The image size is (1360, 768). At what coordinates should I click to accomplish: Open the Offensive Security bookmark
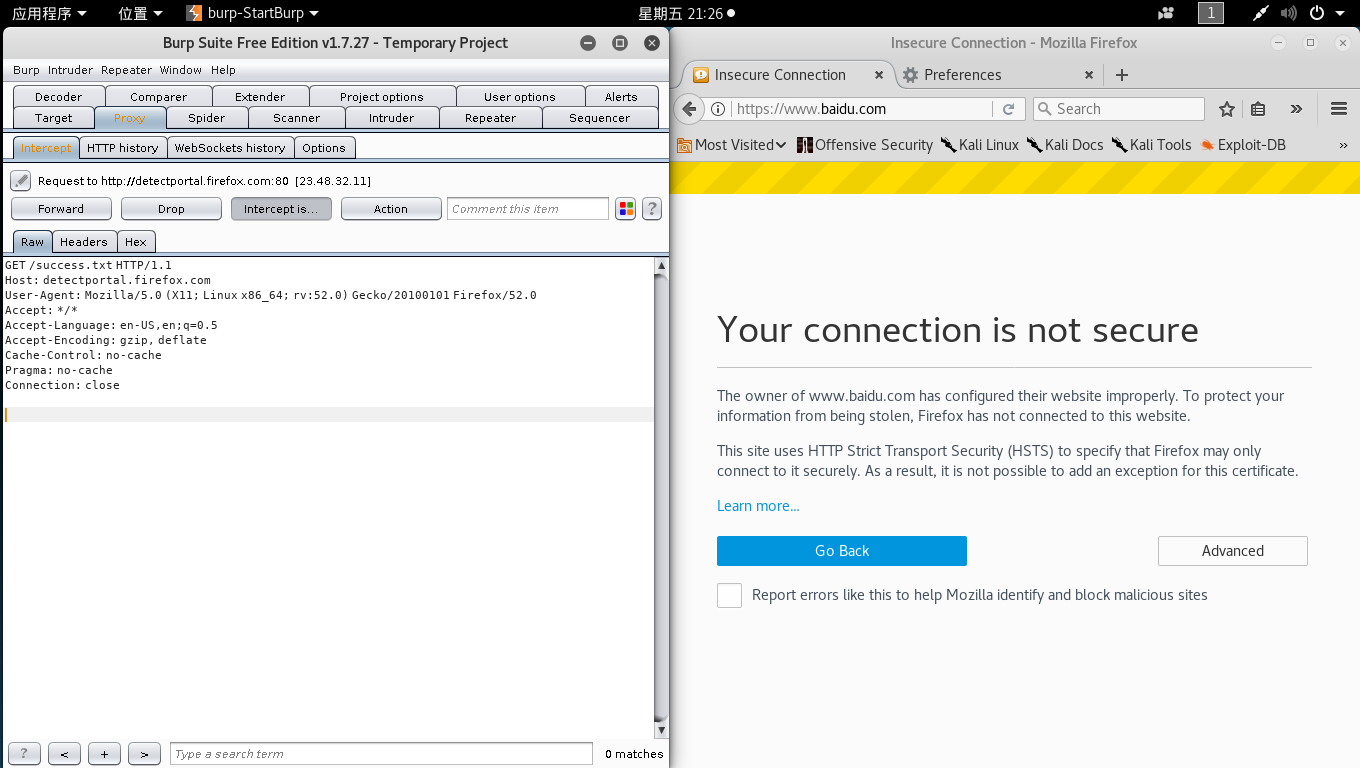tap(865, 145)
